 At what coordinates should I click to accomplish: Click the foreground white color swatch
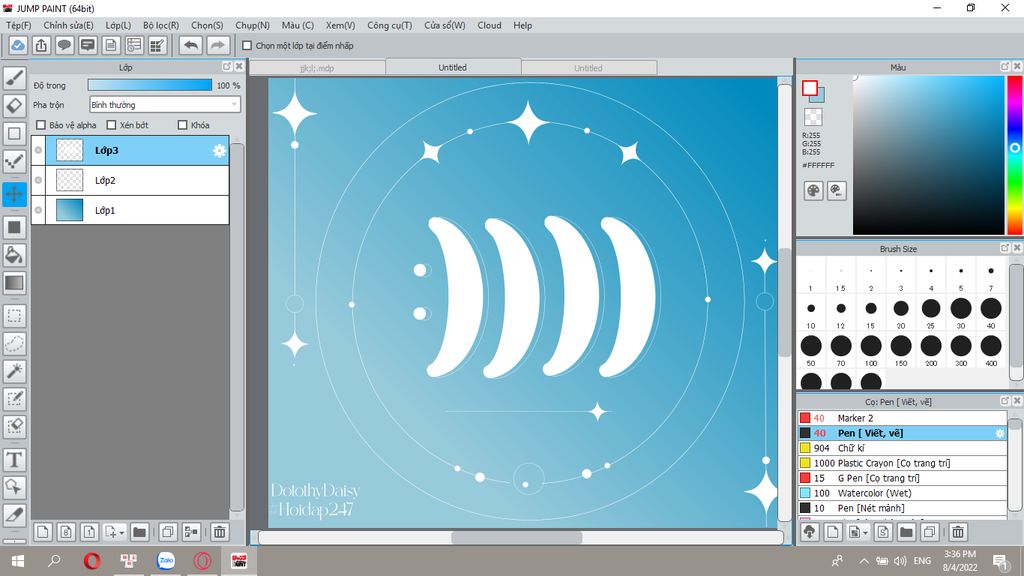pyautogui.click(x=810, y=88)
